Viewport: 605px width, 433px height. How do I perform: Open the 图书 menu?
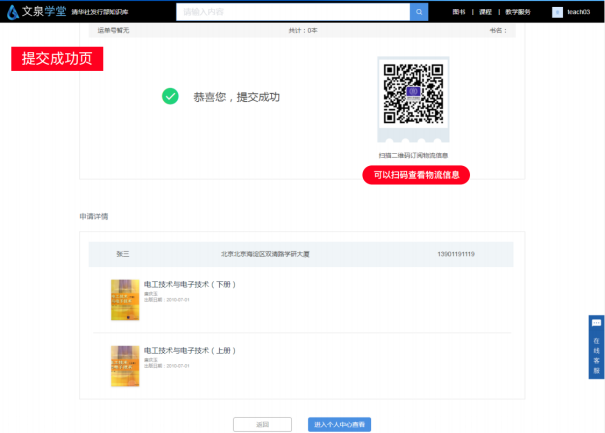click(x=459, y=12)
